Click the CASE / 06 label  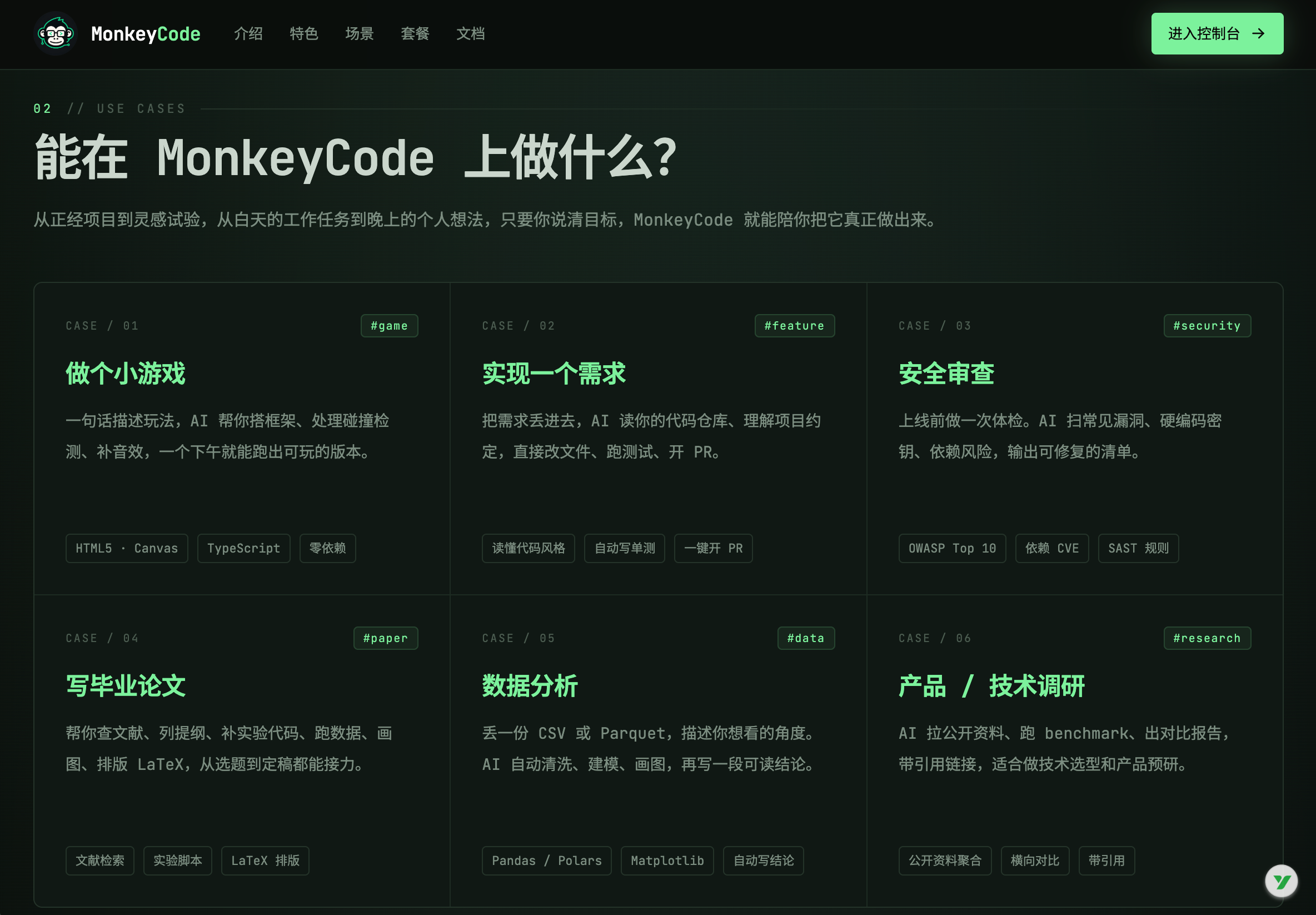click(x=935, y=638)
